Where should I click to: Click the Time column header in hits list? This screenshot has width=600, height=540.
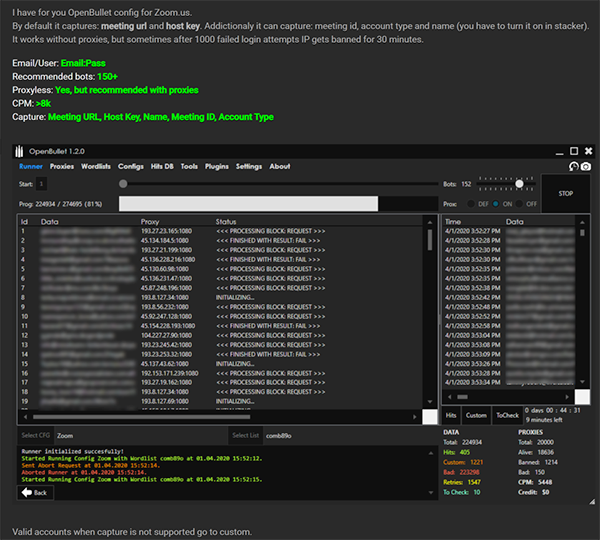453,222
